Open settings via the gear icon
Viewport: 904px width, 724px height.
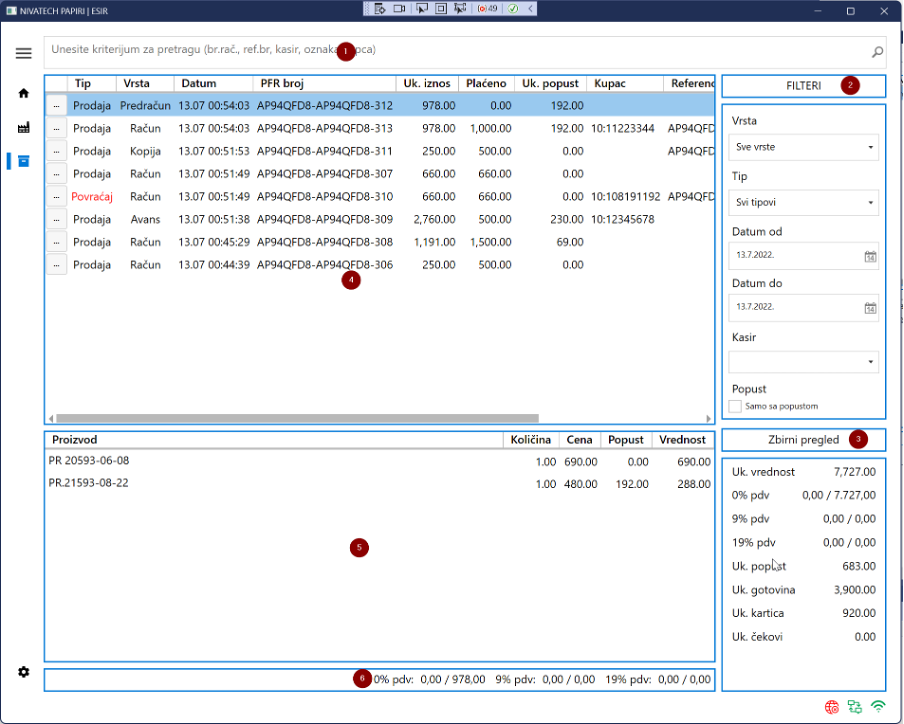(24, 672)
